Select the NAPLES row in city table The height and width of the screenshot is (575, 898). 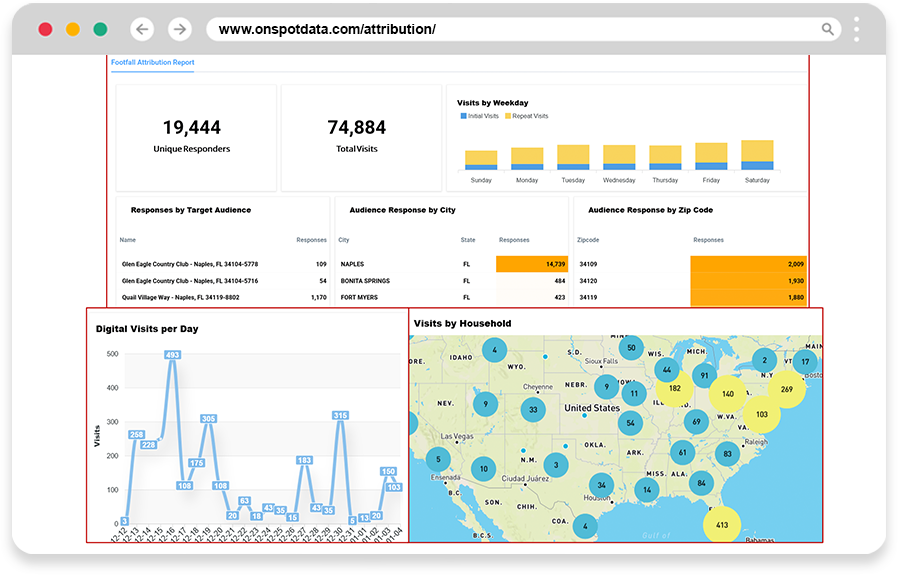coord(452,264)
